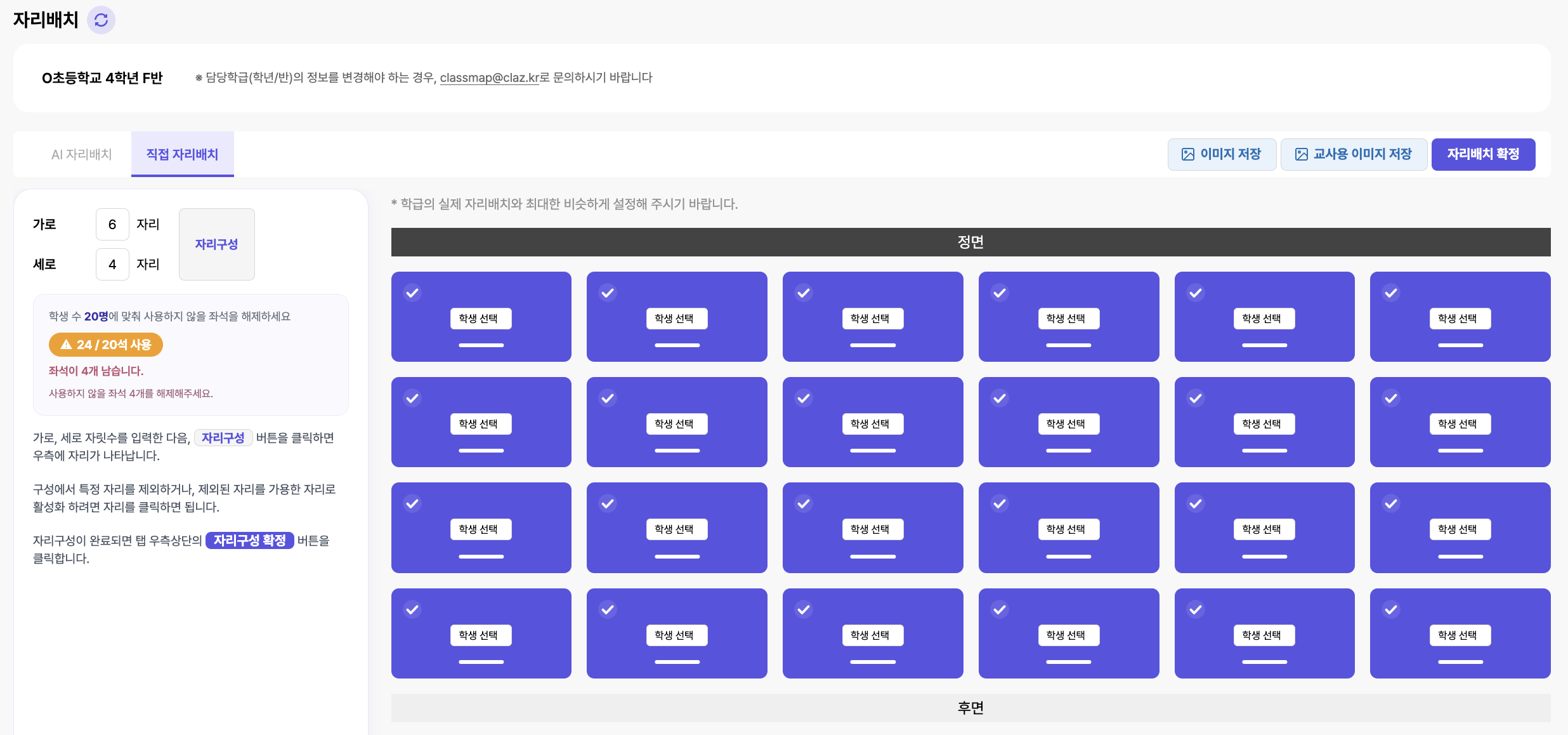The height and width of the screenshot is (735, 1568).
Task: Switch to the AI 자리배치 tab
Action: coord(81,154)
